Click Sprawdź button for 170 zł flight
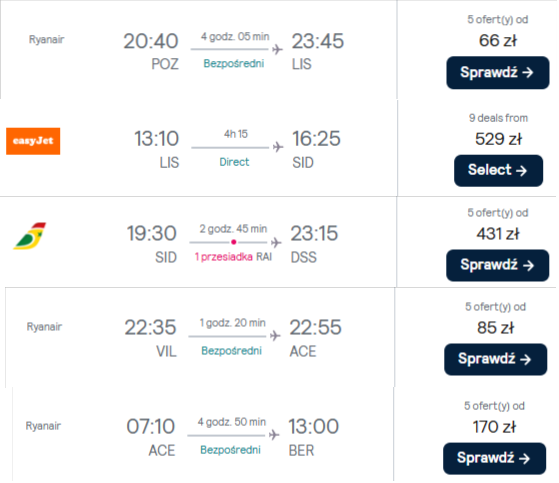This screenshot has height=483, width=559. click(x=494, y=459)
